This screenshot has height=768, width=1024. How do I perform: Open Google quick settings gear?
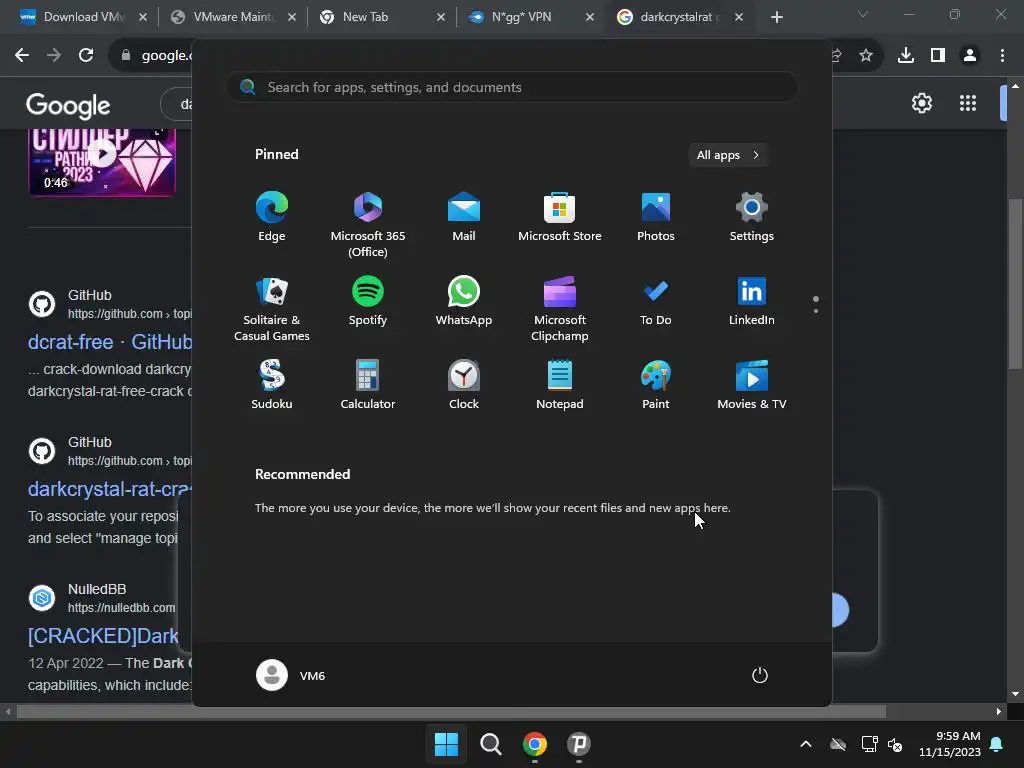pos(921,103)
